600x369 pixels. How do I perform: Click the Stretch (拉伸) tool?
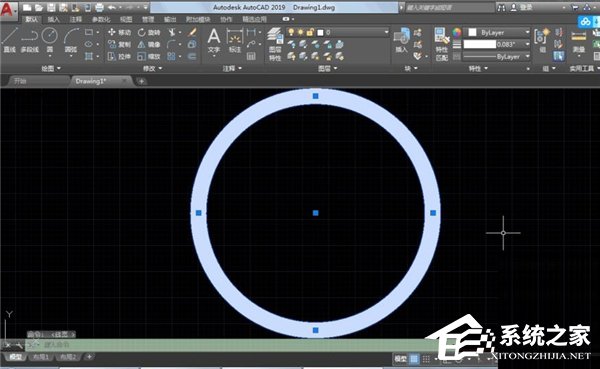click(x=119, y=56)
